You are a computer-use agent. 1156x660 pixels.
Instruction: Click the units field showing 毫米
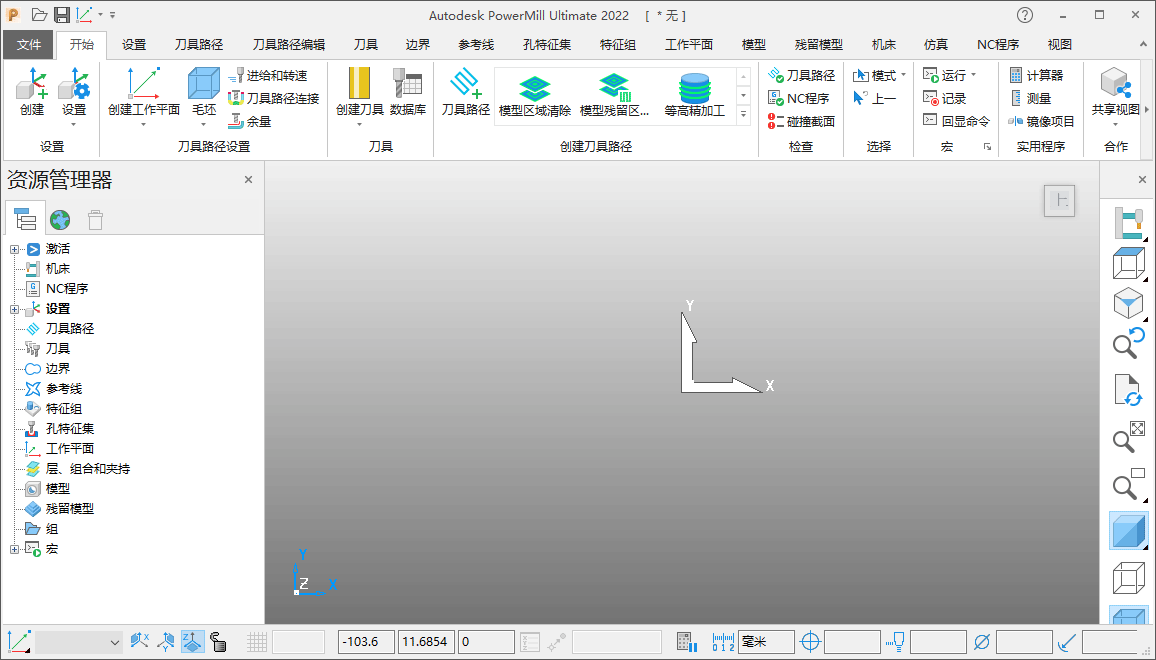(766, 642)
